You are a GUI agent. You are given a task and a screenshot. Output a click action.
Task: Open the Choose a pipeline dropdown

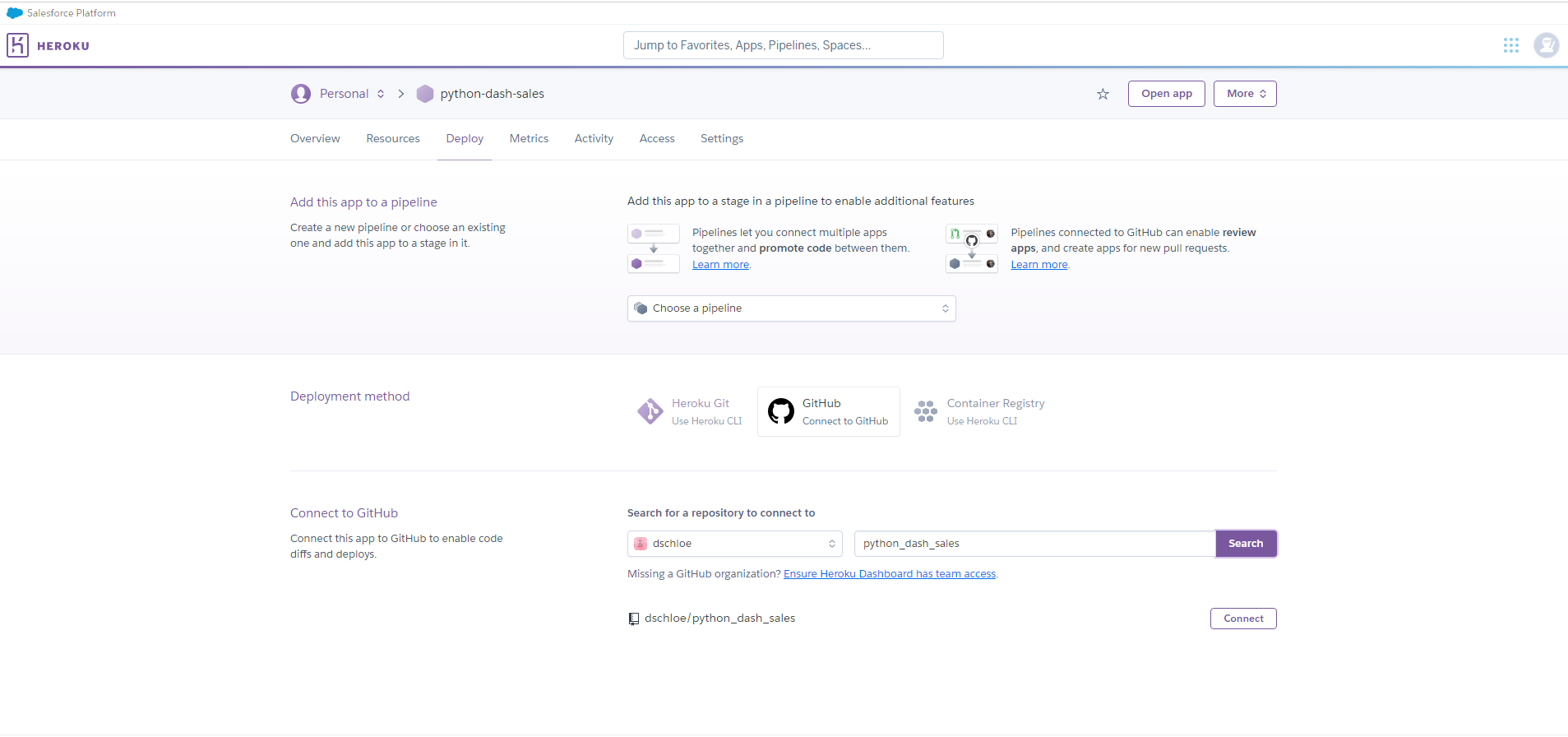(x=791, y=308)
